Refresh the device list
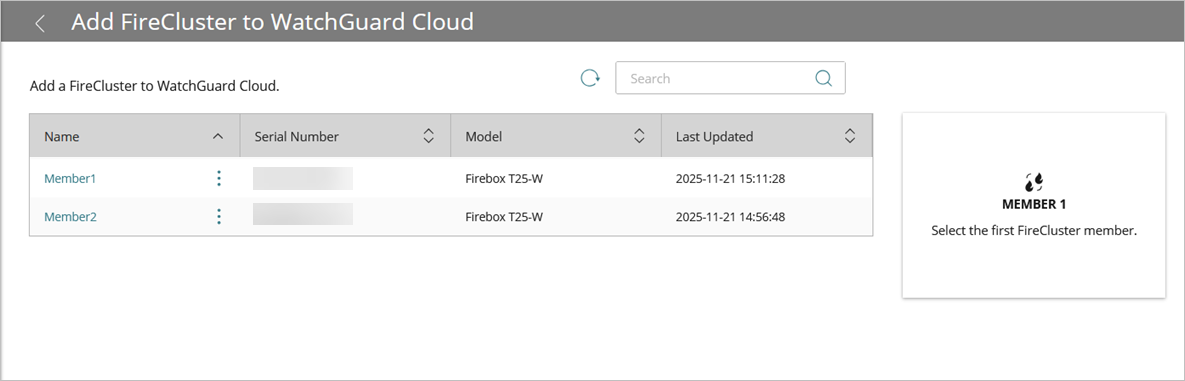 click(x=589, y=78)
